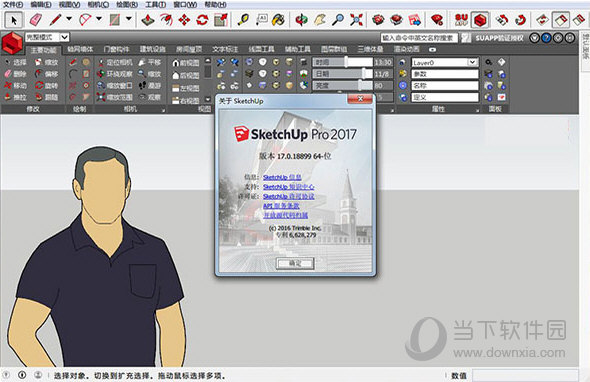Open the SketchUp 知识中心 link
Image resolution: width=590 pixels, height=382 pixels.
289,187
